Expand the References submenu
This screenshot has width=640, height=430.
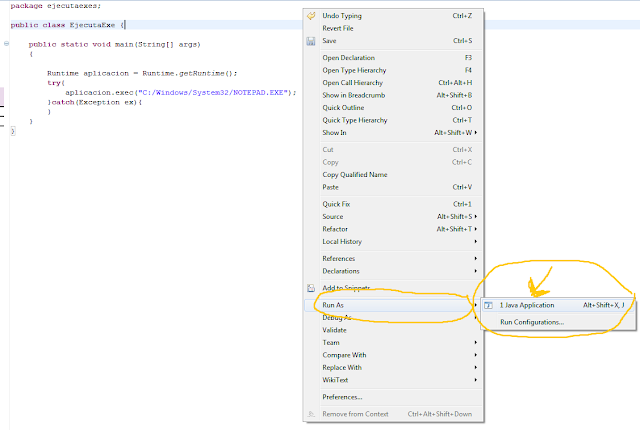point(393,258)
